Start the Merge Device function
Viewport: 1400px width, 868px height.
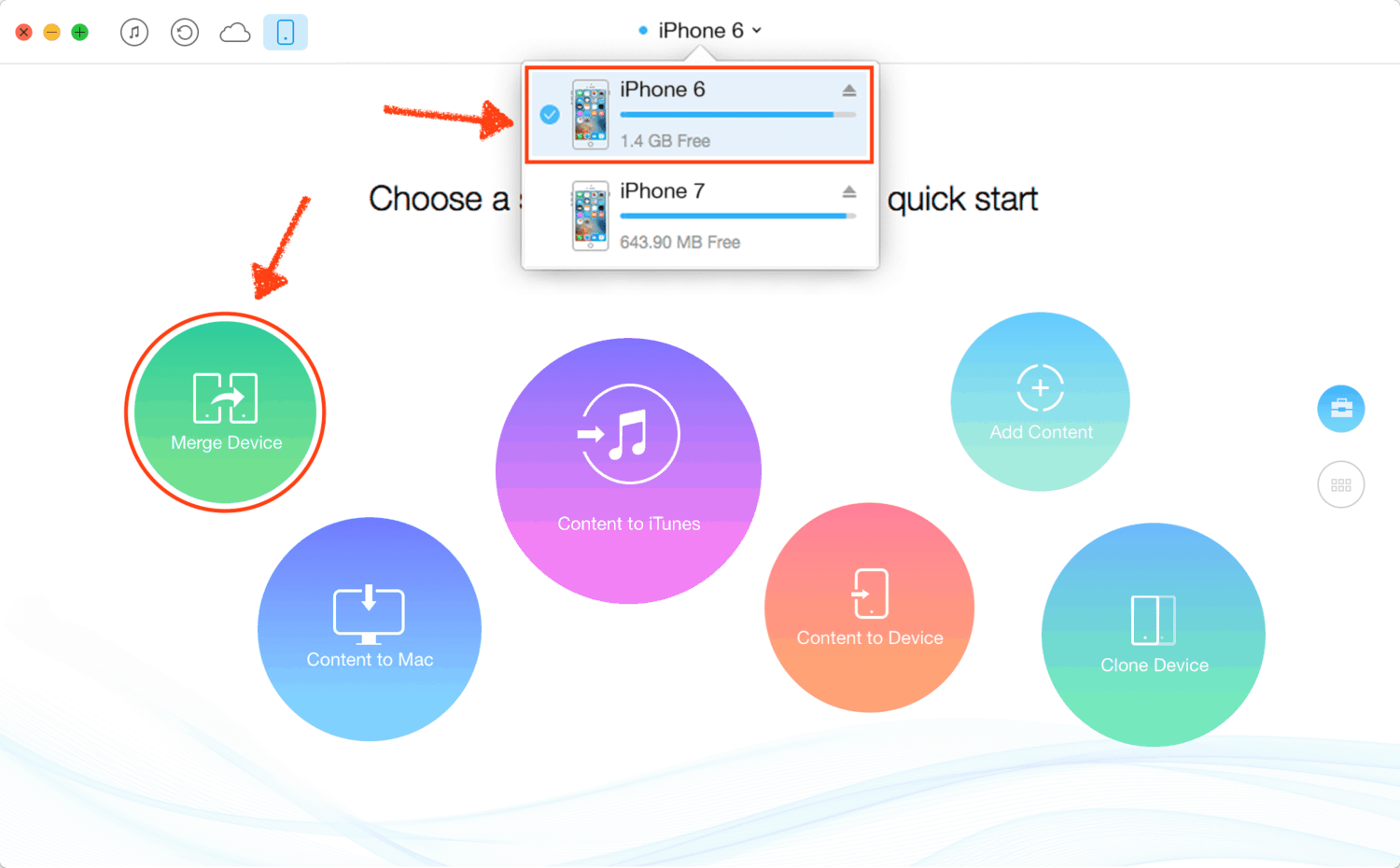click(226, 412)
